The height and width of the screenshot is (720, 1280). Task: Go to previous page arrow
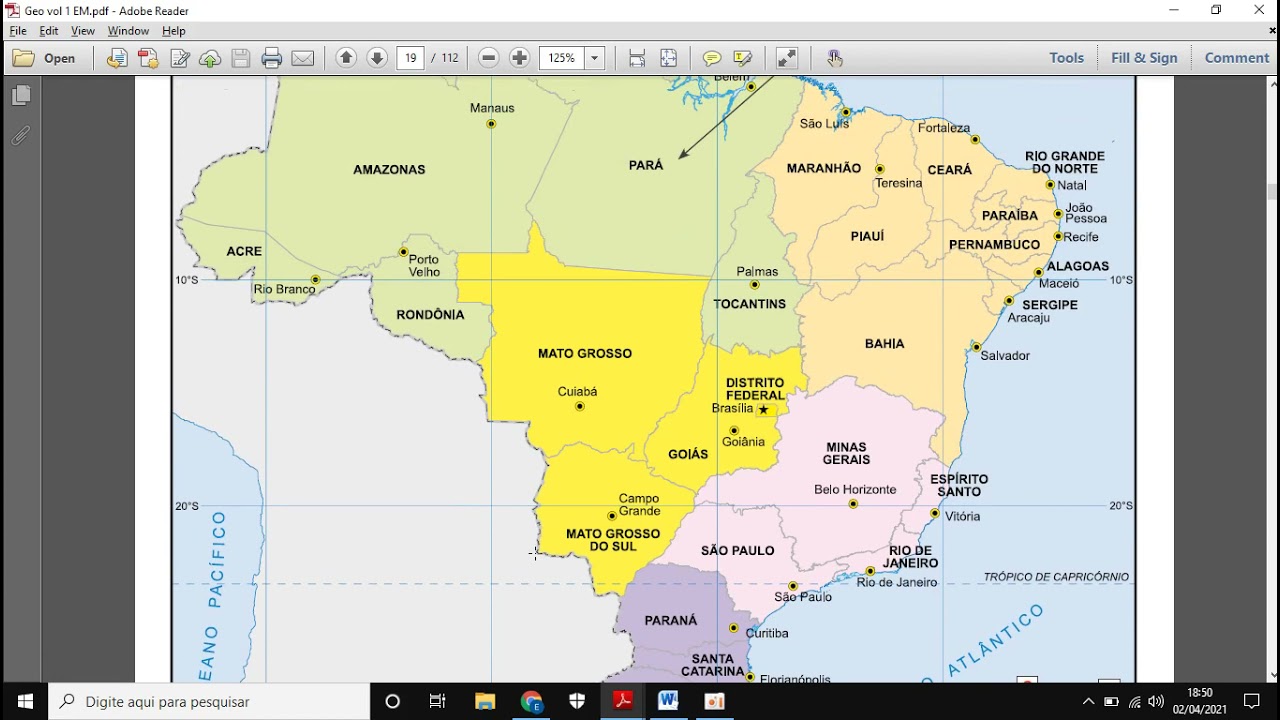tap(346, 58)
